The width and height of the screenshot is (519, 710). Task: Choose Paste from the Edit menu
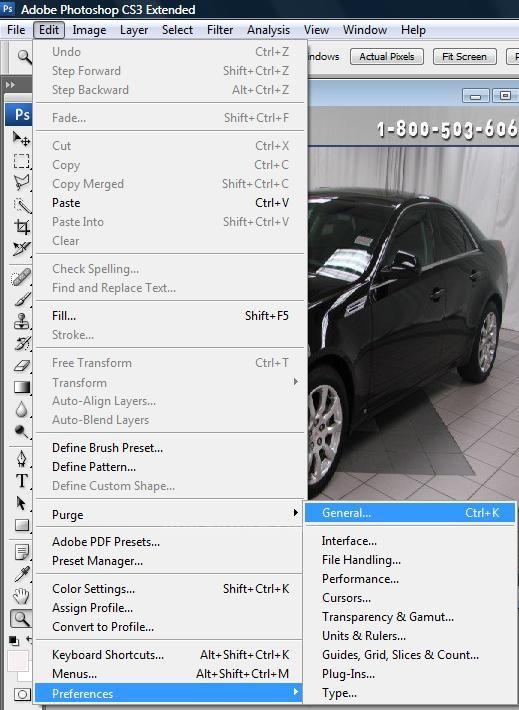tap(170, 203)
